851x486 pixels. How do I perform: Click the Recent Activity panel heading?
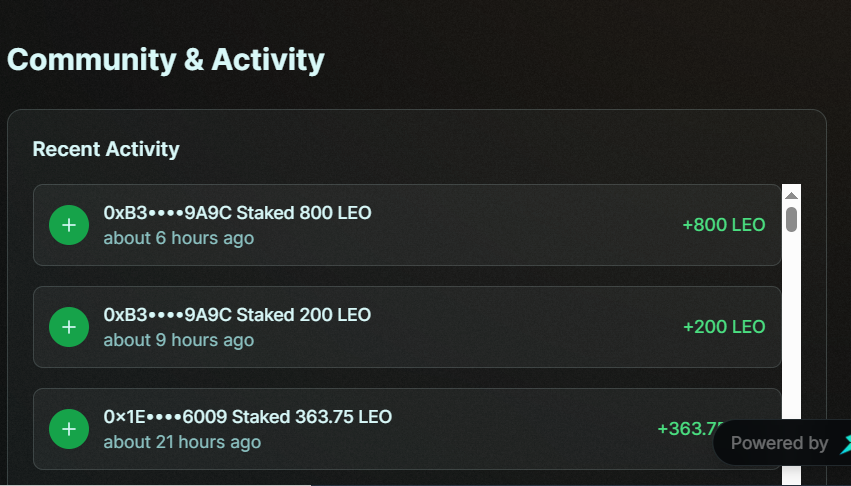click(x=106, y=149)
